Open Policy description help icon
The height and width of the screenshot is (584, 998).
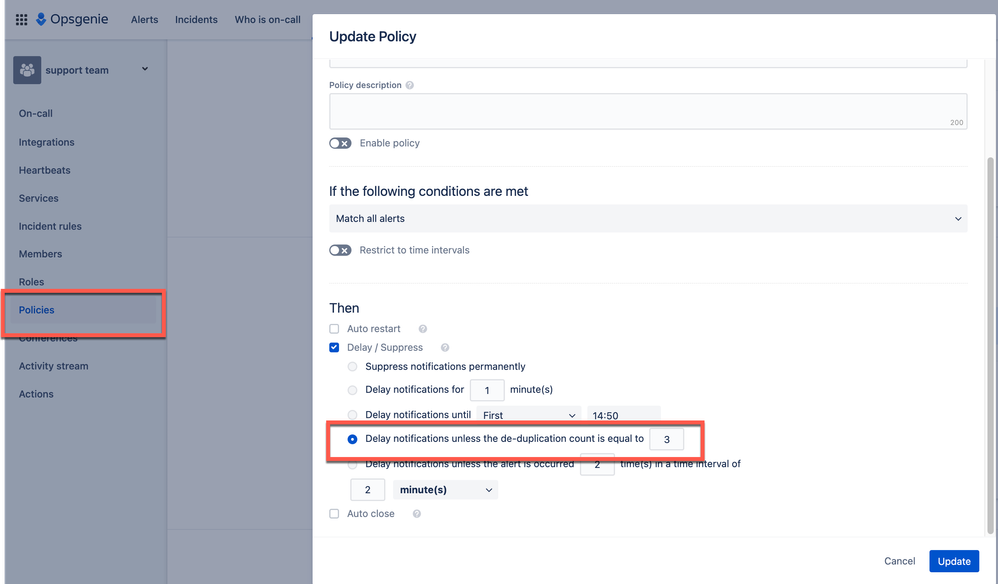tap(409, 85)
